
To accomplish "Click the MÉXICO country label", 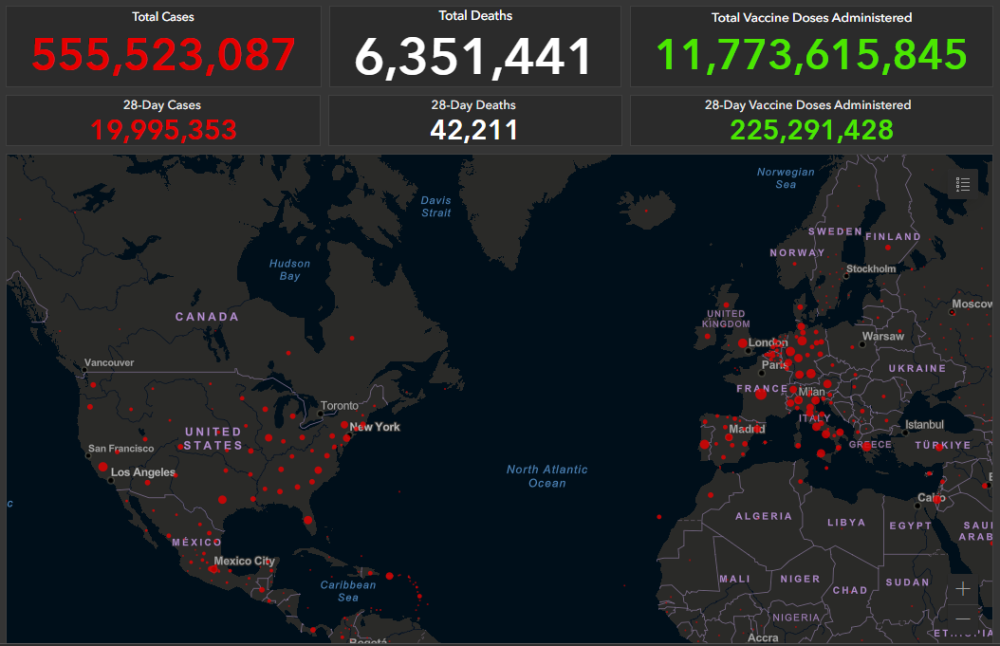I will (196, 542).
